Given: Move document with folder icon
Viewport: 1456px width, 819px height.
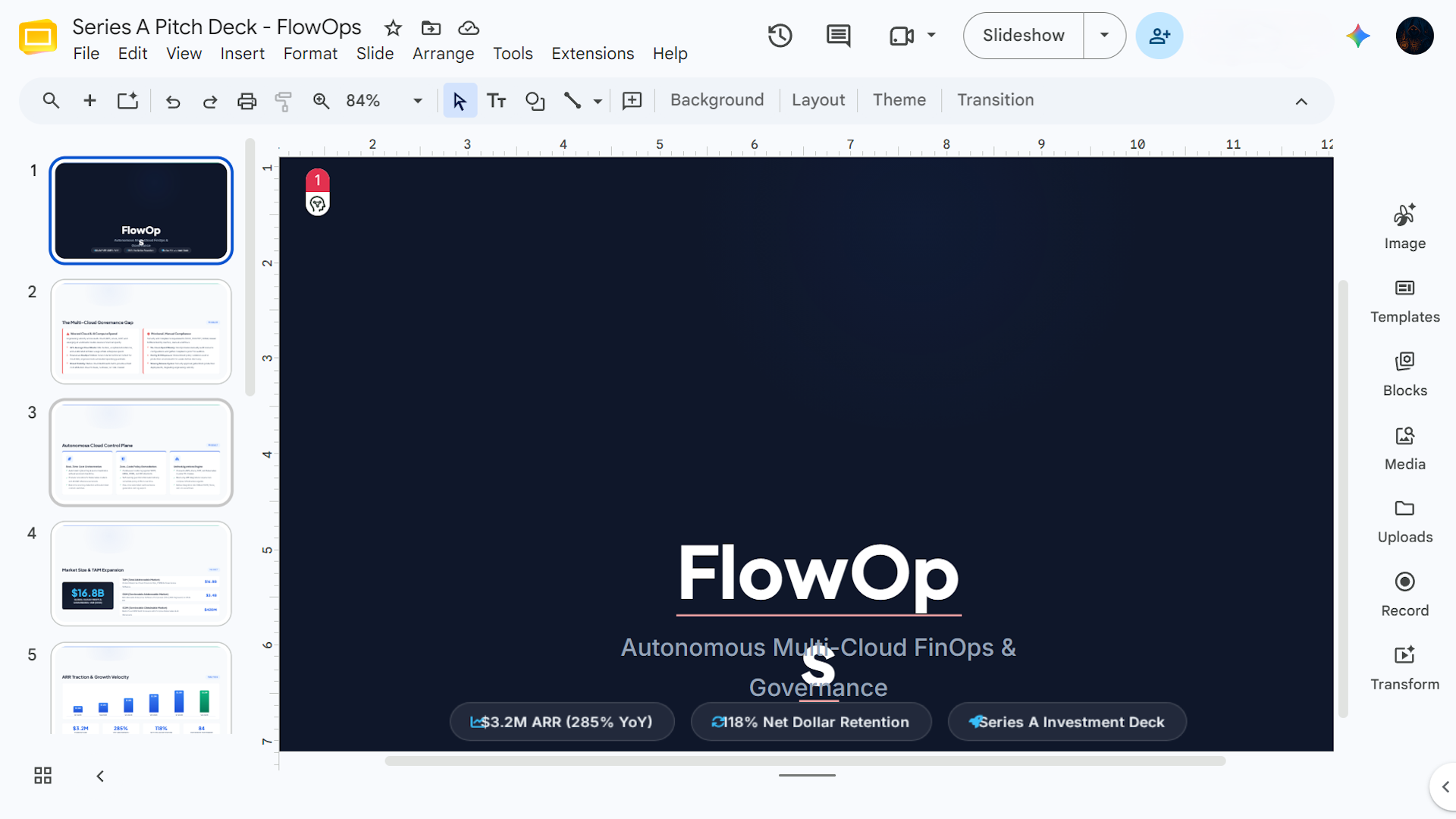Looking at the screenshot, I should coord(431,28).
